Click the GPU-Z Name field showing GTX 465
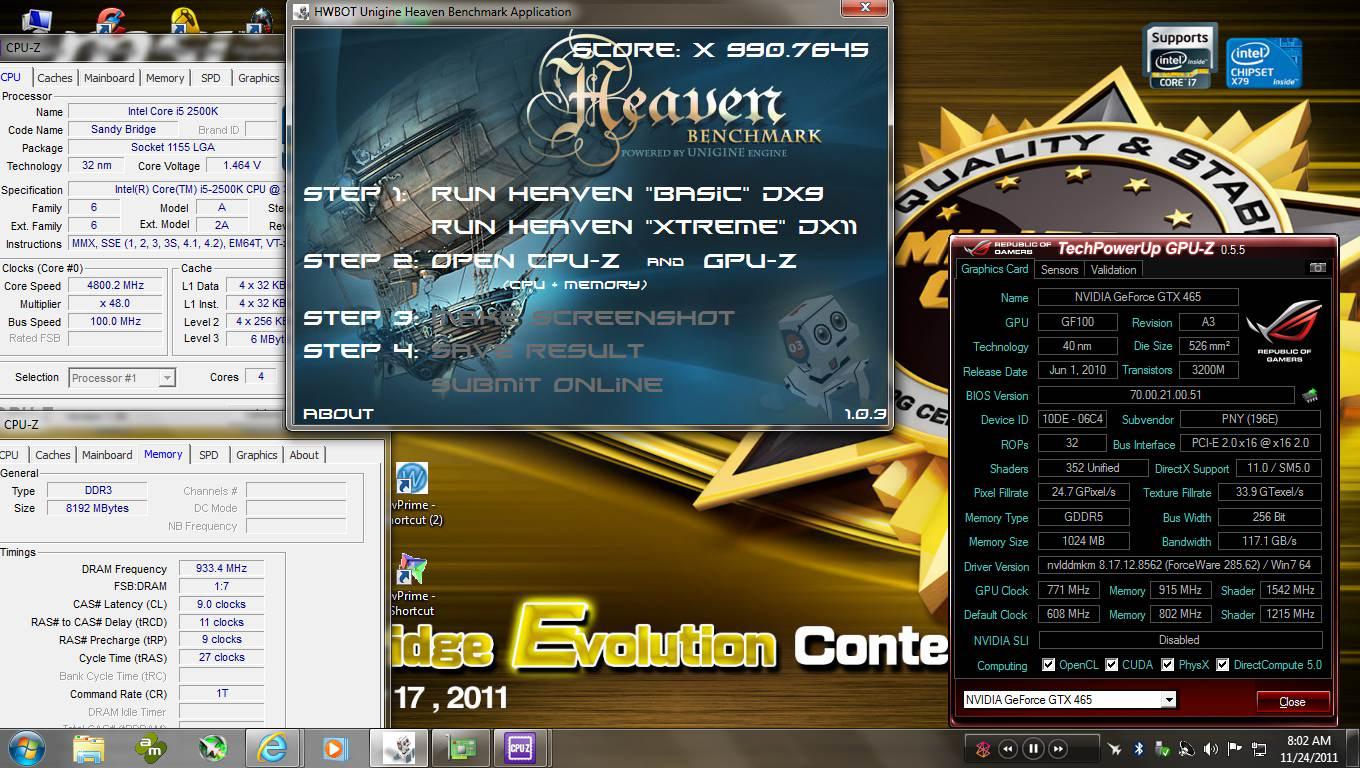This screenshot has width=1360, height=768. click(1138, 297)
